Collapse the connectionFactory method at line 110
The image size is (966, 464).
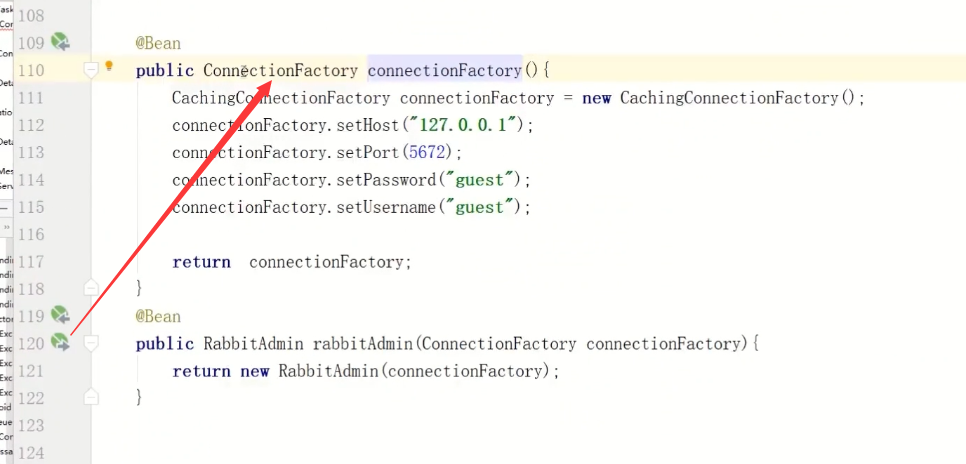pyautogui.click(x=91, y=71)
